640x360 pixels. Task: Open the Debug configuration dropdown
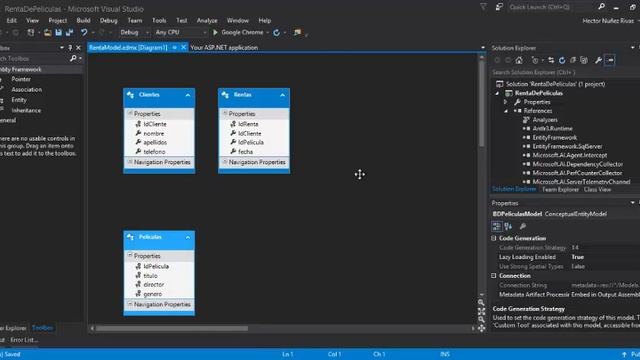click(x=147, y=32)
